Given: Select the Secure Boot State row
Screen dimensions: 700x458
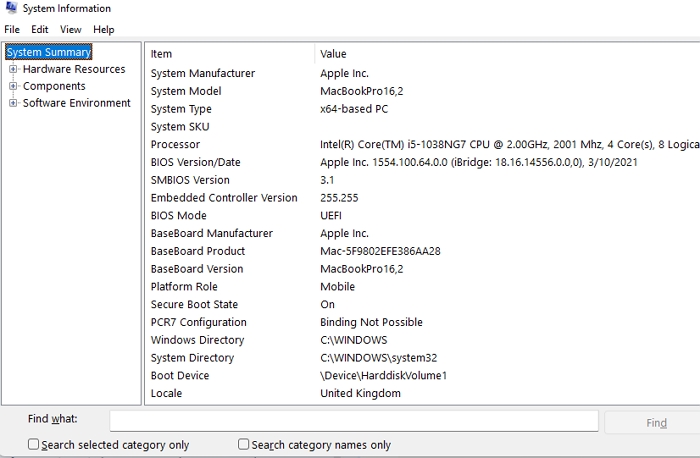Looking at the screenshot, I should pos(423,304).
